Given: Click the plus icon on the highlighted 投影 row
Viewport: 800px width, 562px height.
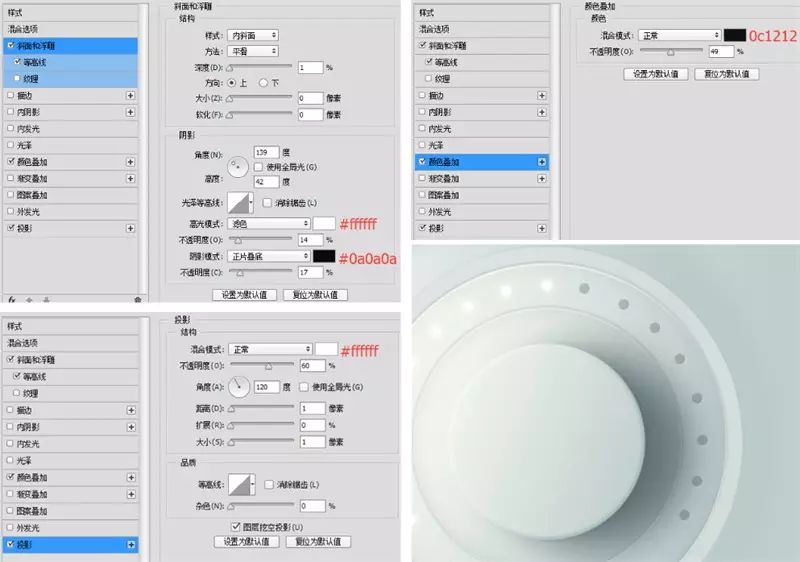Looking at the screenshot, I should pyautogui.click(x=131, y=545).
